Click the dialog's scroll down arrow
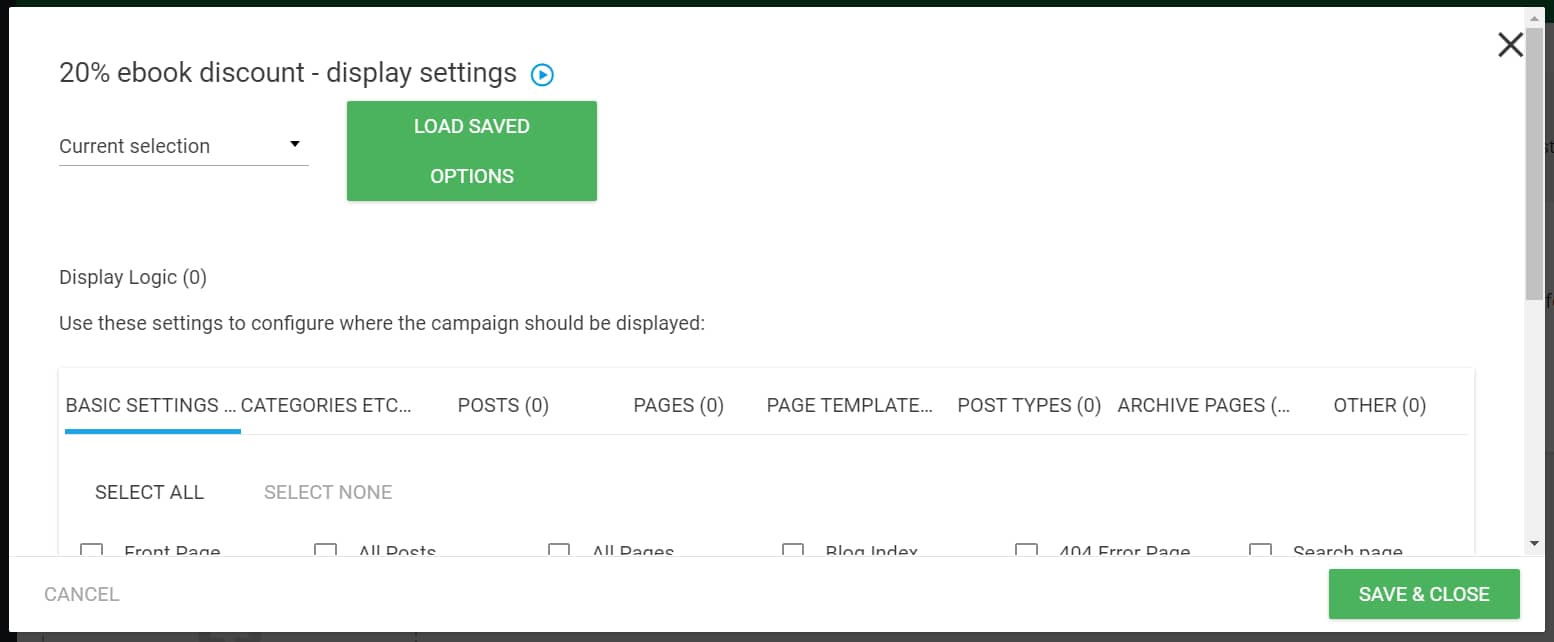Viewport: 1554px width, 642px height. 1534,543
